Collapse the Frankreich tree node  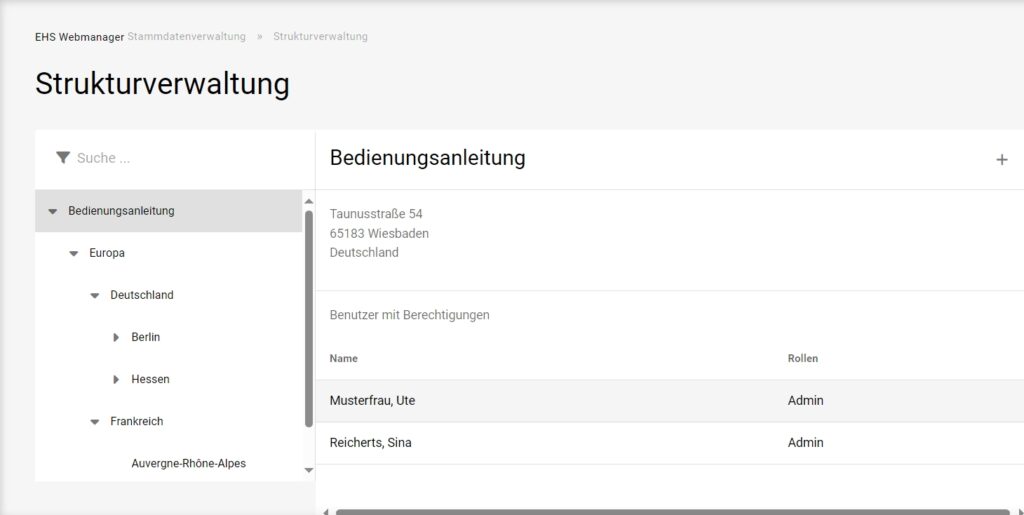click(x=95, y=422)
